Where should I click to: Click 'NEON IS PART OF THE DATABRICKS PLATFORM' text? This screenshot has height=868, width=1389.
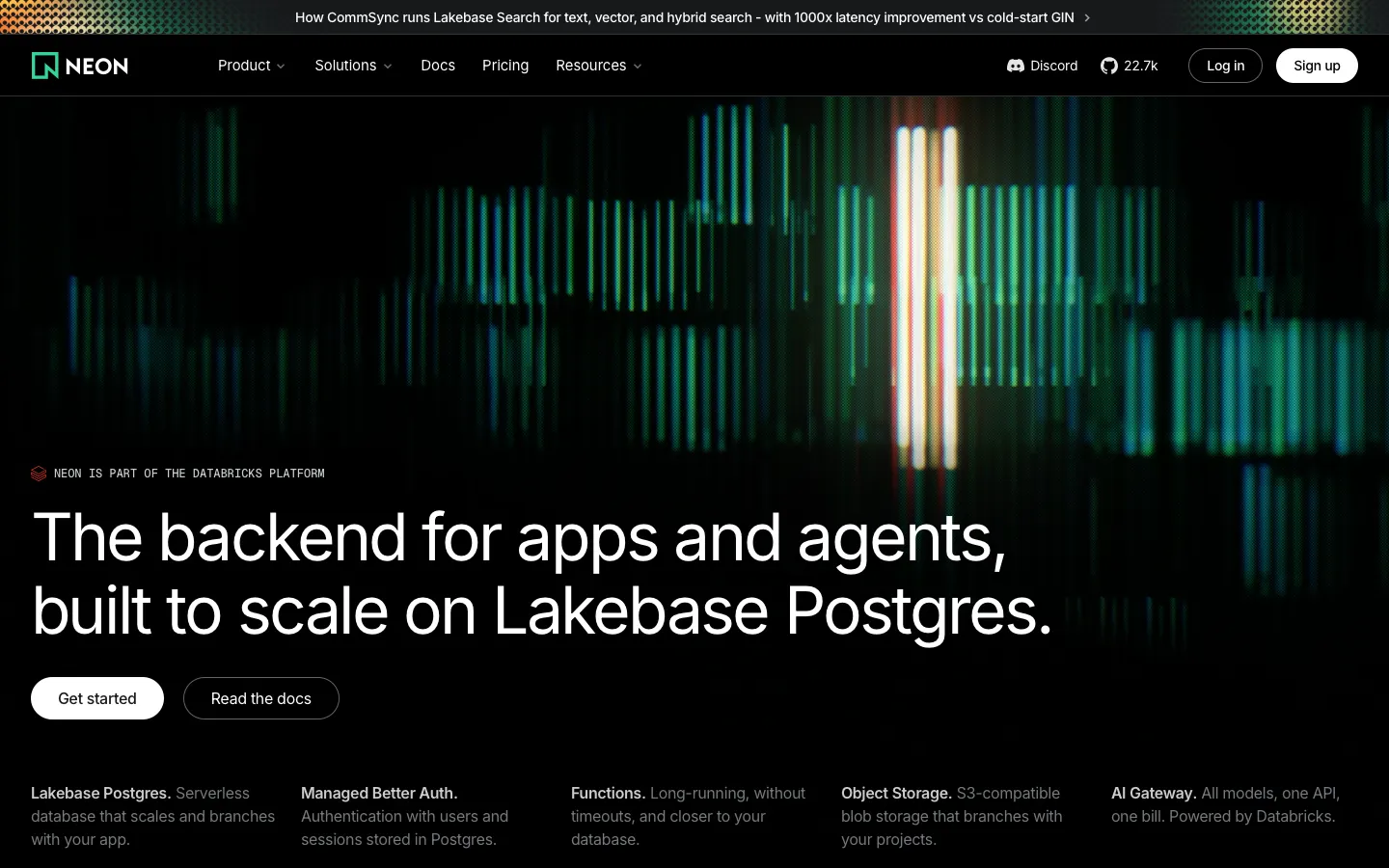click(189, 474)
